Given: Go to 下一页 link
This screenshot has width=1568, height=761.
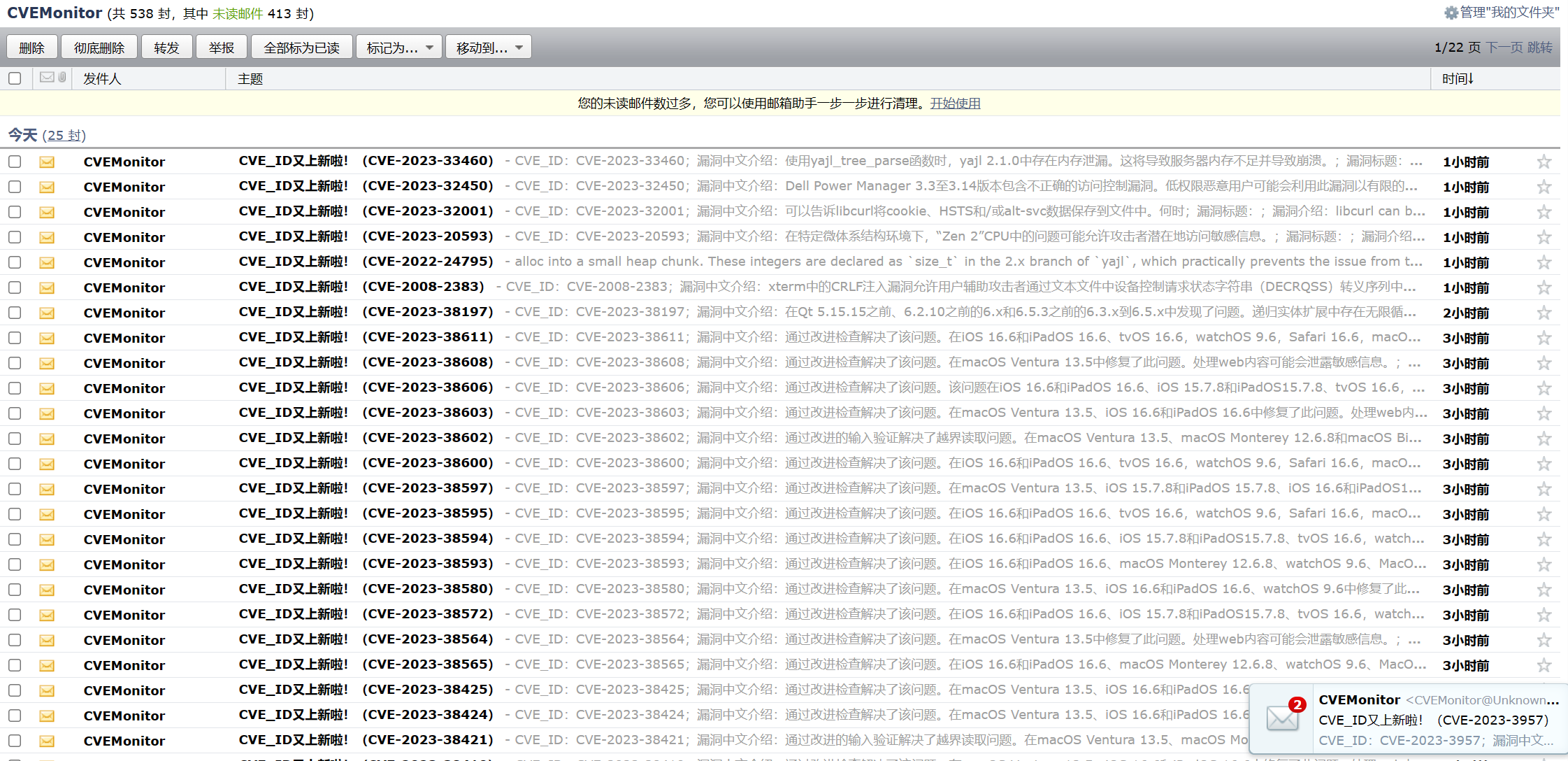Looking at the screenshot, I should coord(1504,48).
